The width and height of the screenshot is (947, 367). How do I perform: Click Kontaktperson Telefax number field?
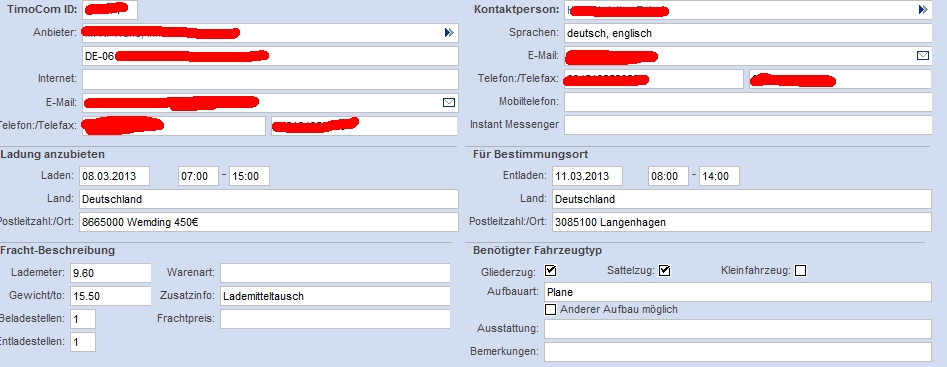coord(841,79)
